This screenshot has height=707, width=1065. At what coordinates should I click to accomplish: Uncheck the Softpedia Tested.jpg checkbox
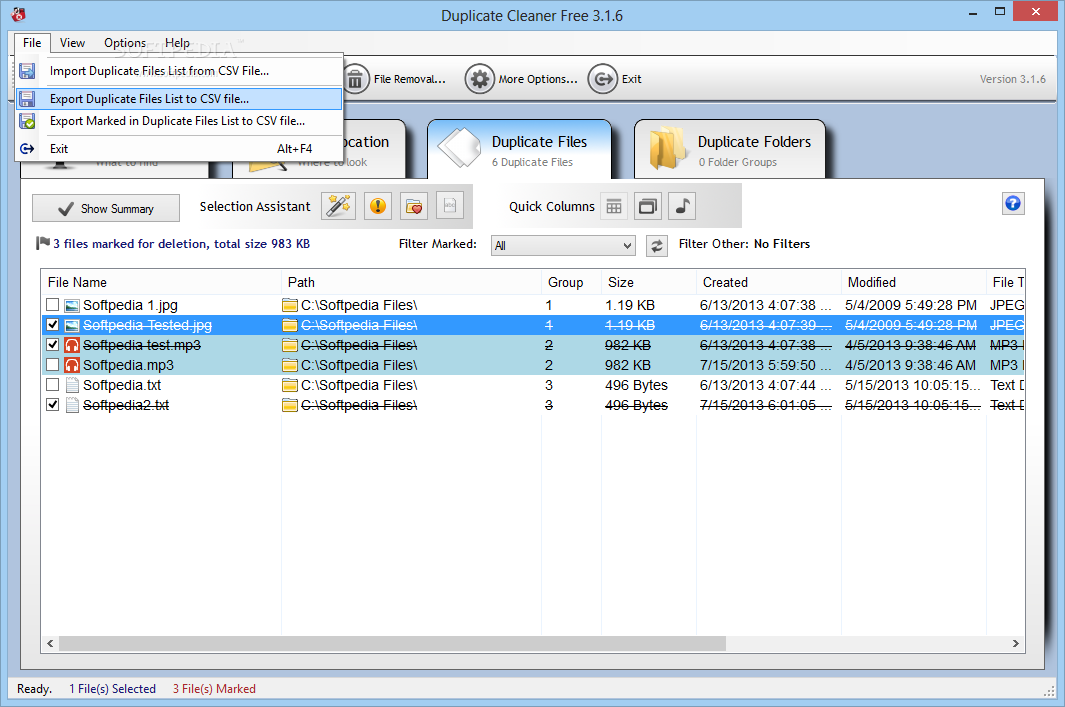[52, 325]
